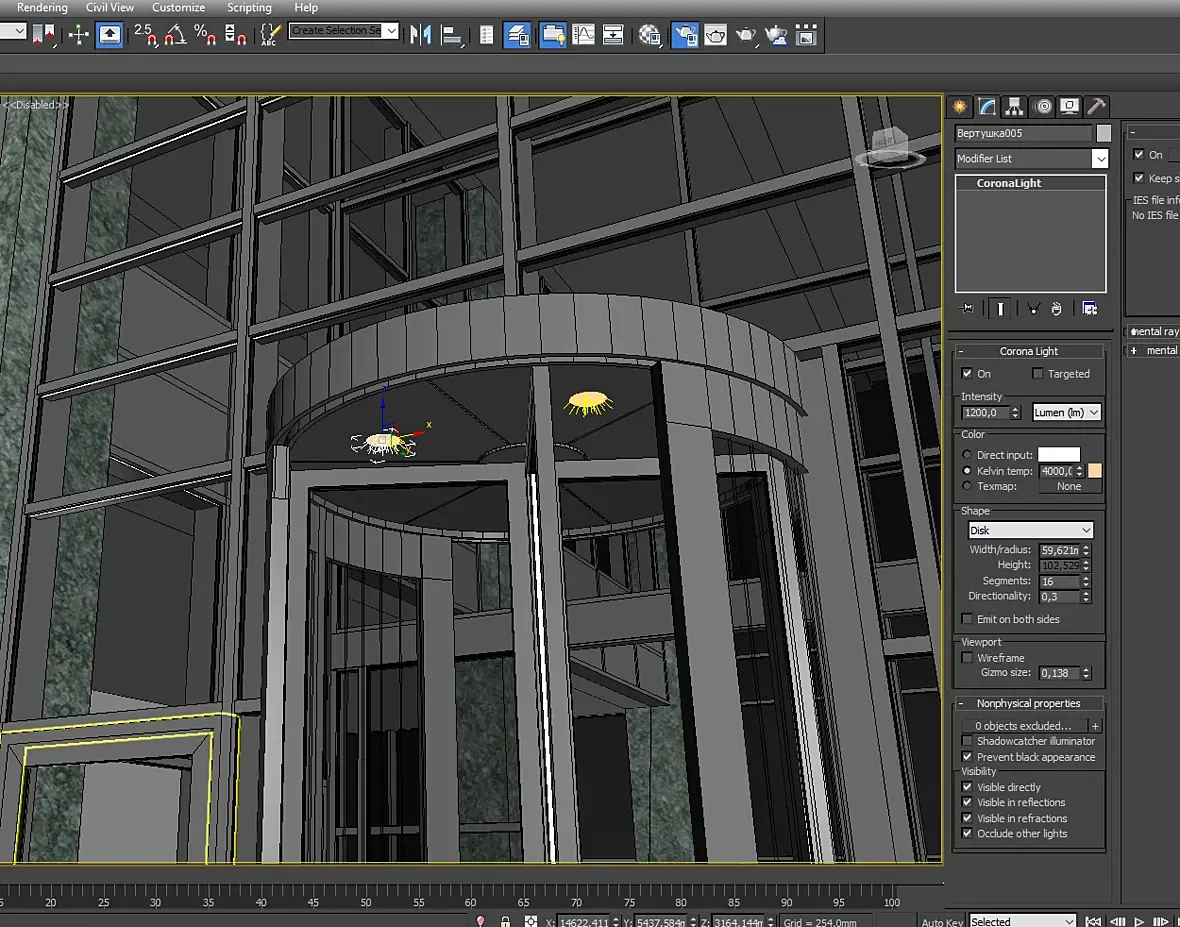Open the Scripting menu
The height and width of the screenshot is (927, 1180).
click(x=249, y=8)
